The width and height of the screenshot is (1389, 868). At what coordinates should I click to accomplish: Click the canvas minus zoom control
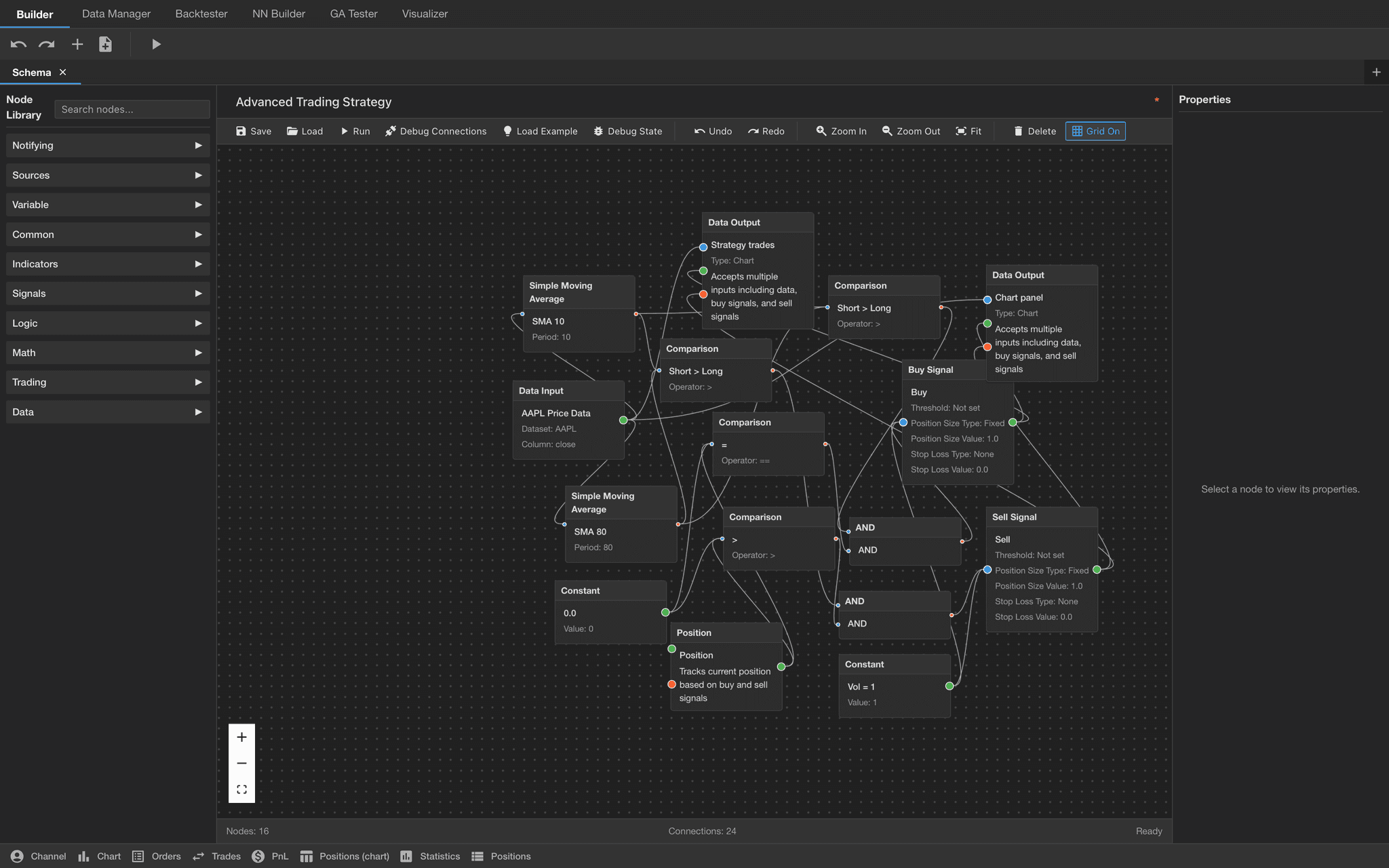(x=241, y=763)
